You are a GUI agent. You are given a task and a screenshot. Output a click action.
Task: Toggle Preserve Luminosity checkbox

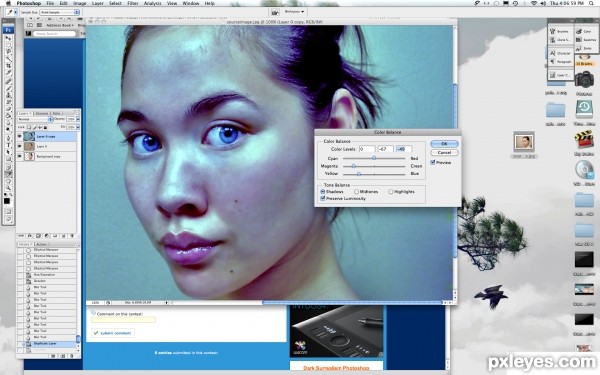[323, 198]
